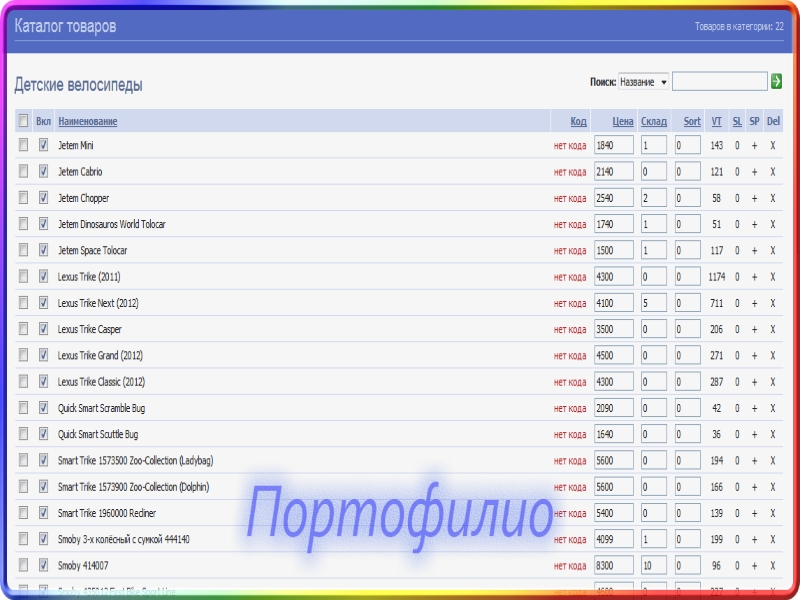The image size is (800, 600).
Task: Delete Lexus Trike Next (2012)
Action: 772,303
